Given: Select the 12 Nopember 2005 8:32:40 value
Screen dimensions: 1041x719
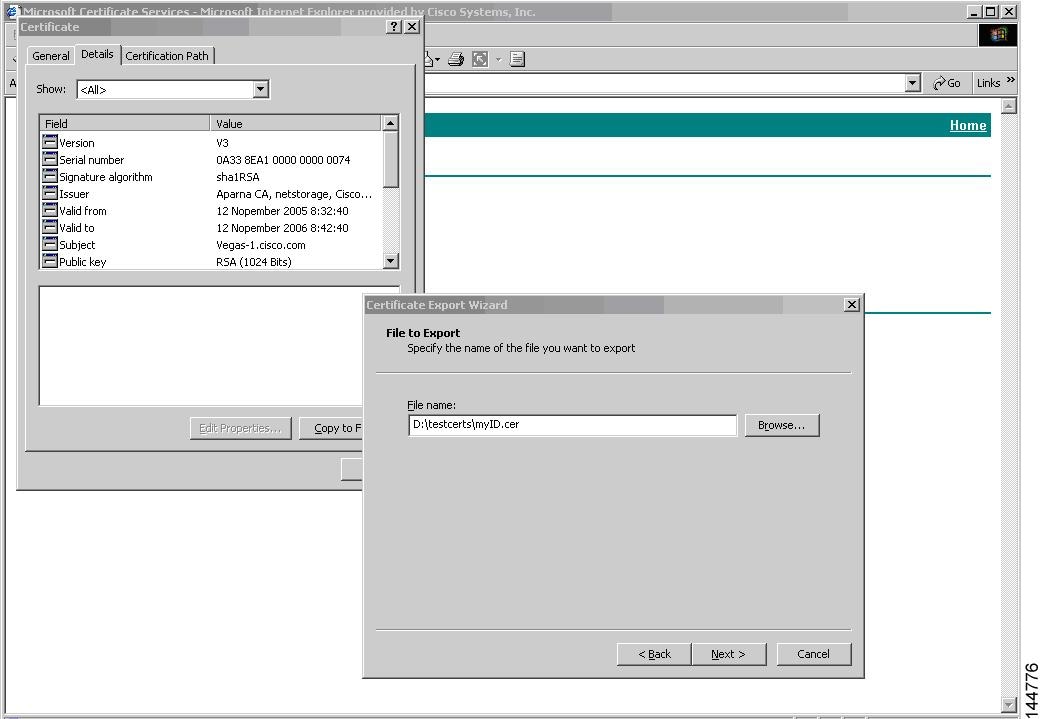Looking at the screenshot, I should click(x=282, y=211).
